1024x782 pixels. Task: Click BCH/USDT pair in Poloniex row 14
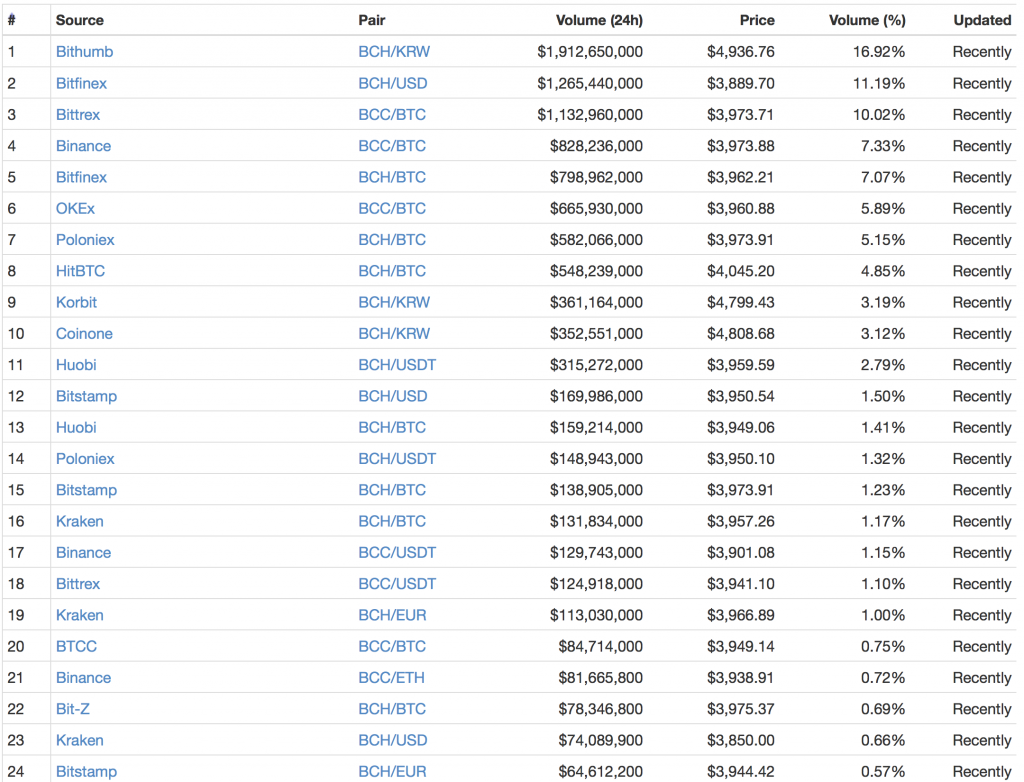point(397,459)
